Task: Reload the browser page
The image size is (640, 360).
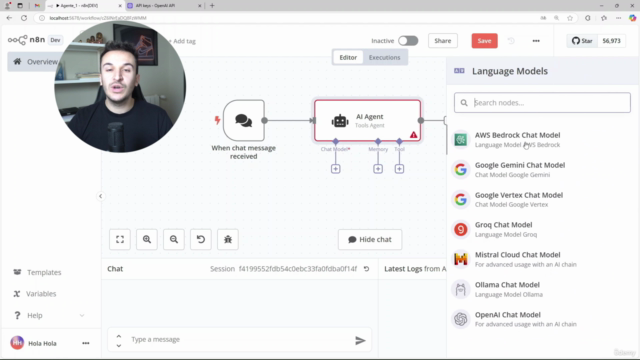Action: coord(24,18)
